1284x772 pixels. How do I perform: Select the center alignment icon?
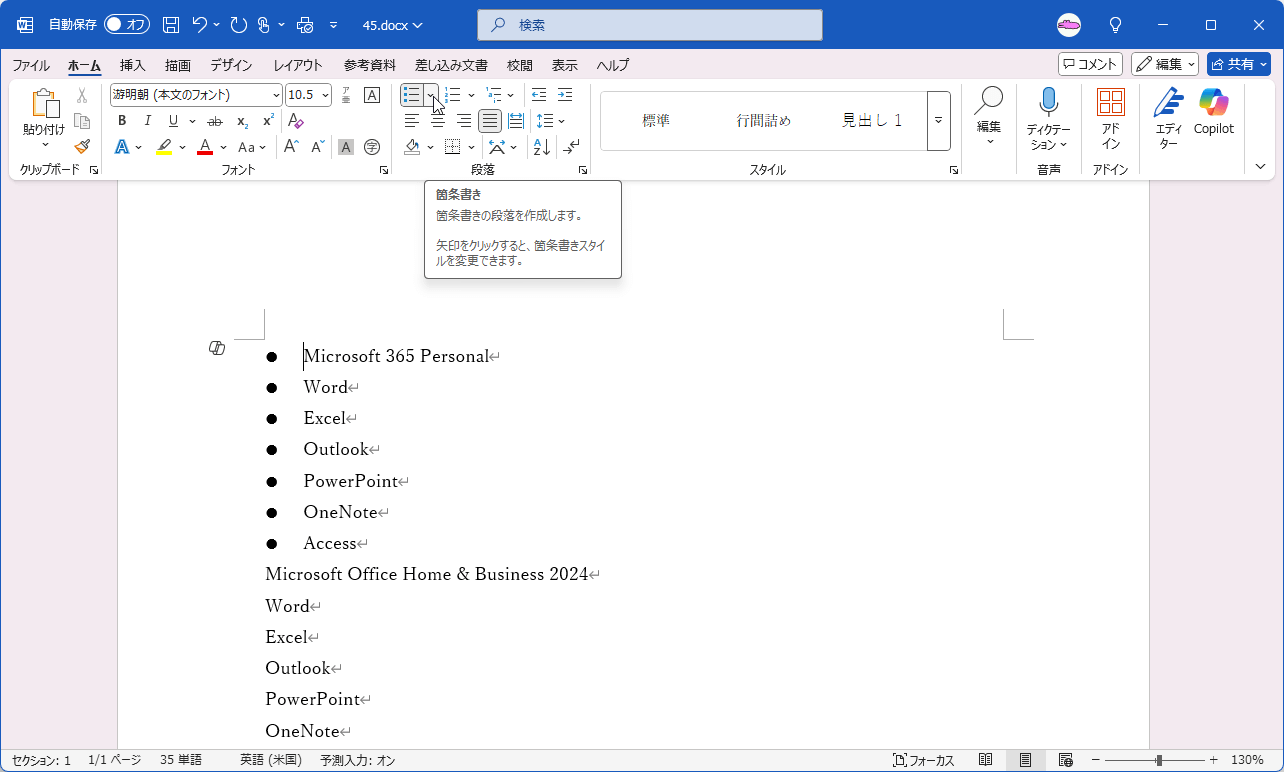pyautogui.click(x=437, y=121)
